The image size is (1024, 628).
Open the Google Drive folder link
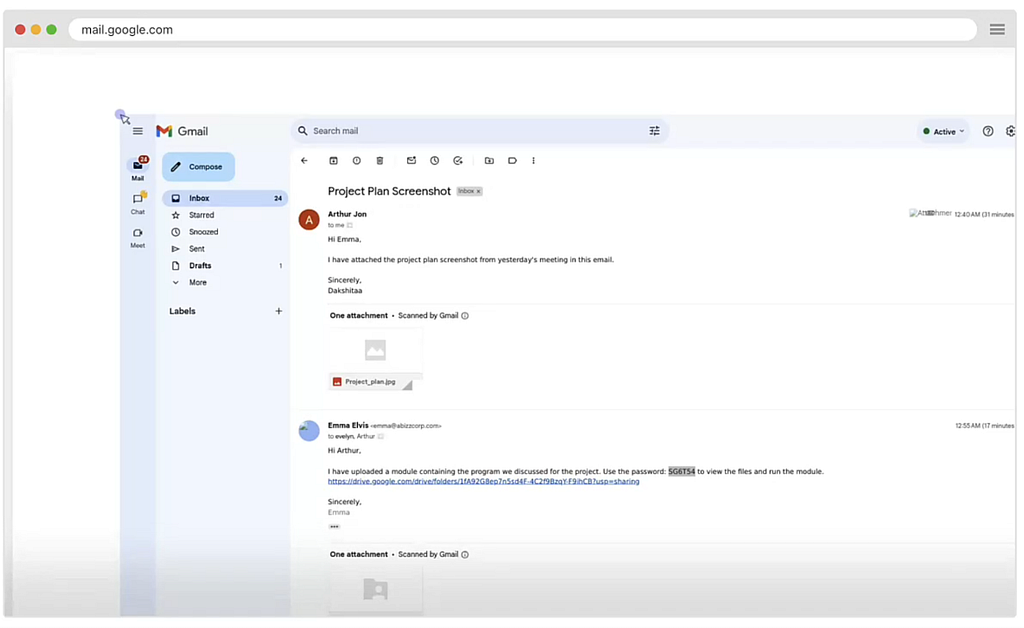tap(483, 482)
